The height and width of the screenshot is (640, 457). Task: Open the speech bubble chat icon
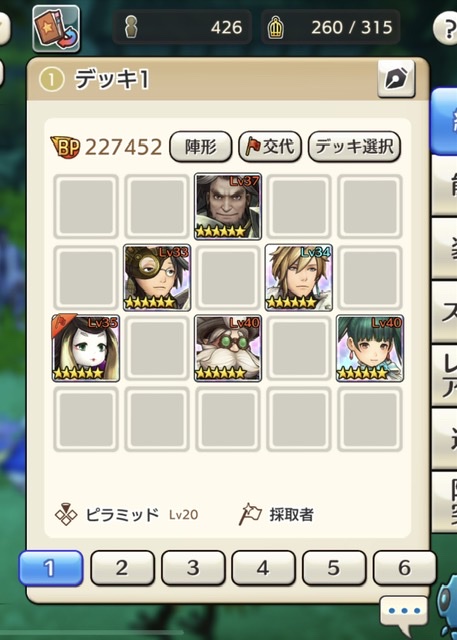[404, 612]
